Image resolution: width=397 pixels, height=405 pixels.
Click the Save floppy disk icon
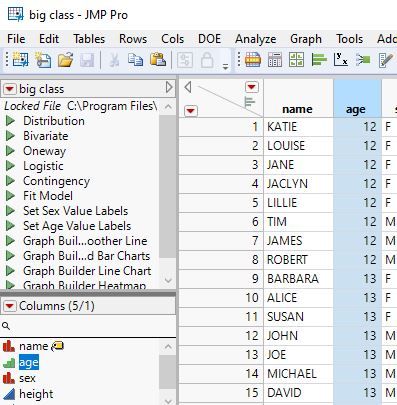87,60
